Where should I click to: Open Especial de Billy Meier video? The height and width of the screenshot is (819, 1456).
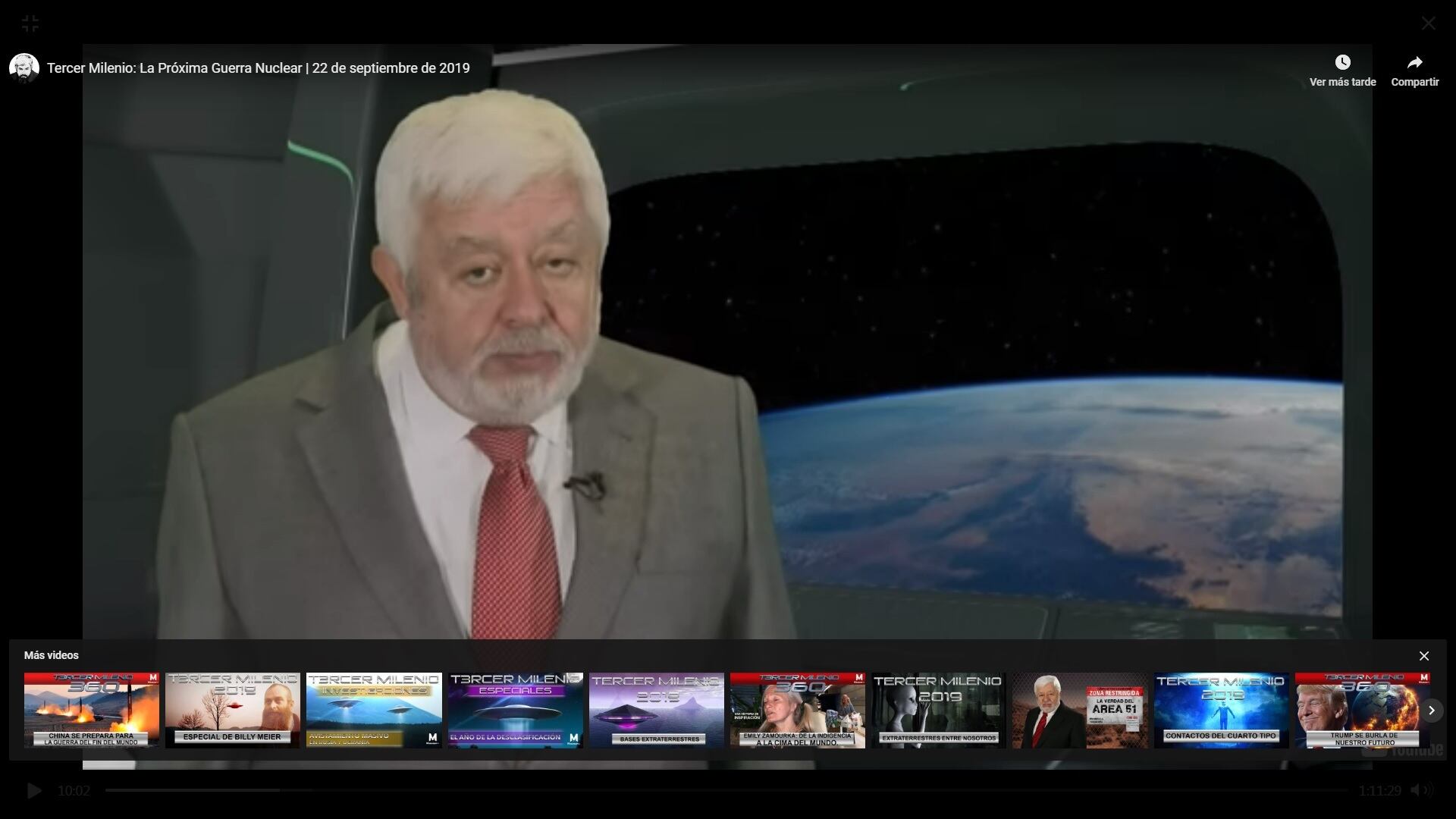[233, 710]
